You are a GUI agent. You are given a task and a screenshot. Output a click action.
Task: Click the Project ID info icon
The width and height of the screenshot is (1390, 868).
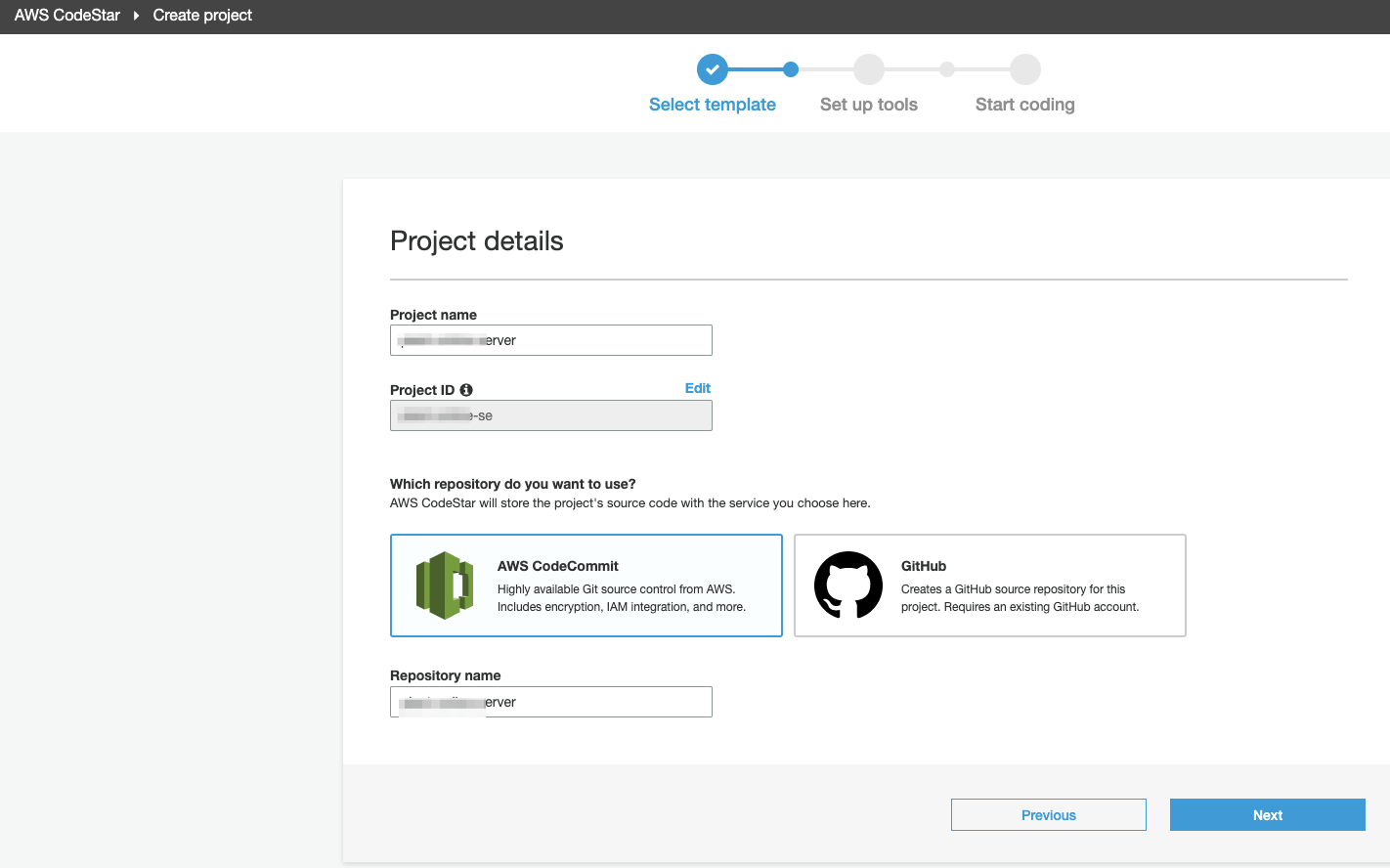(x=466, y=390)
